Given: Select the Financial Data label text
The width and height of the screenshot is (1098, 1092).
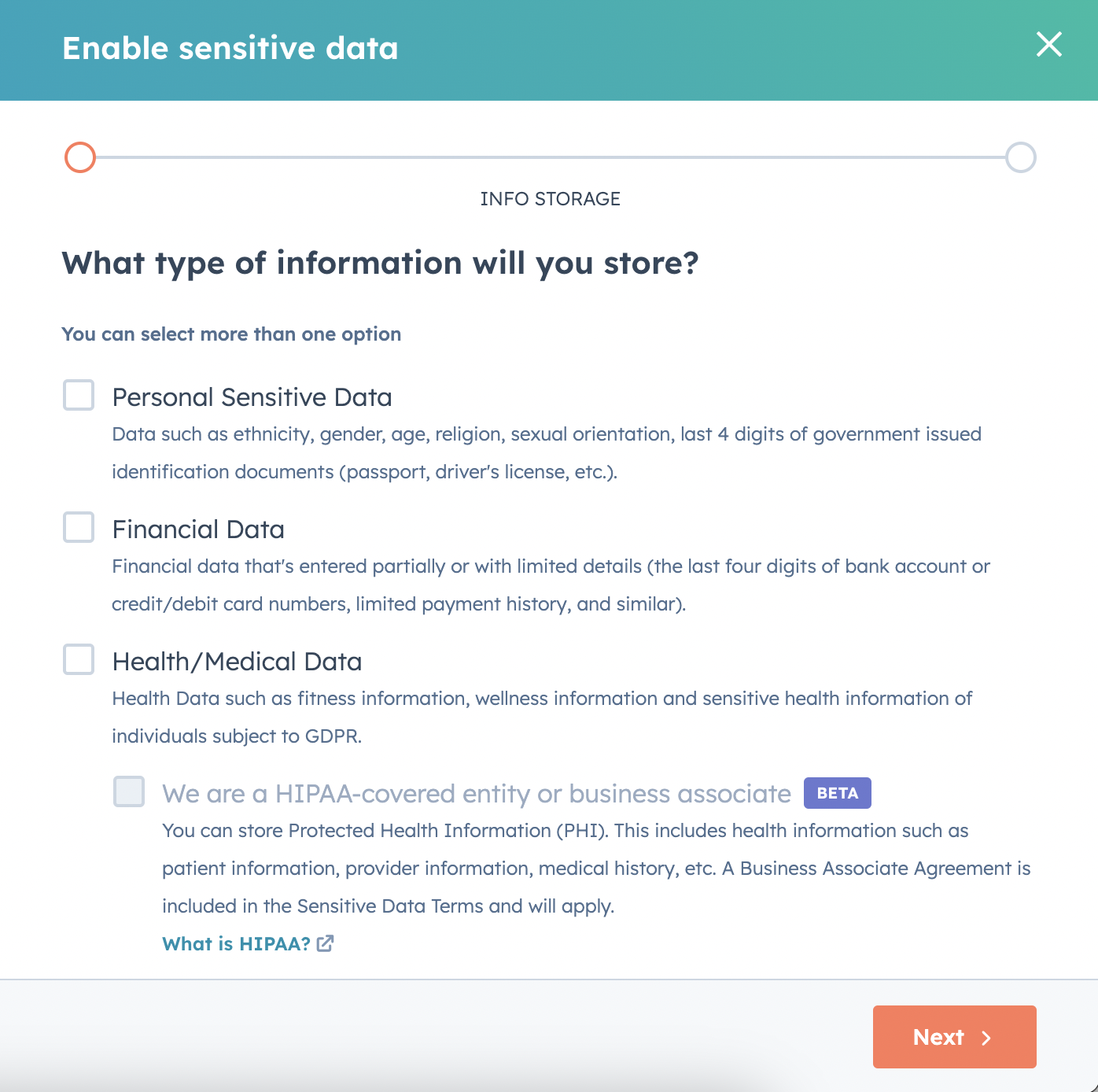Looking at the screenshot, I should click(198, 529).
